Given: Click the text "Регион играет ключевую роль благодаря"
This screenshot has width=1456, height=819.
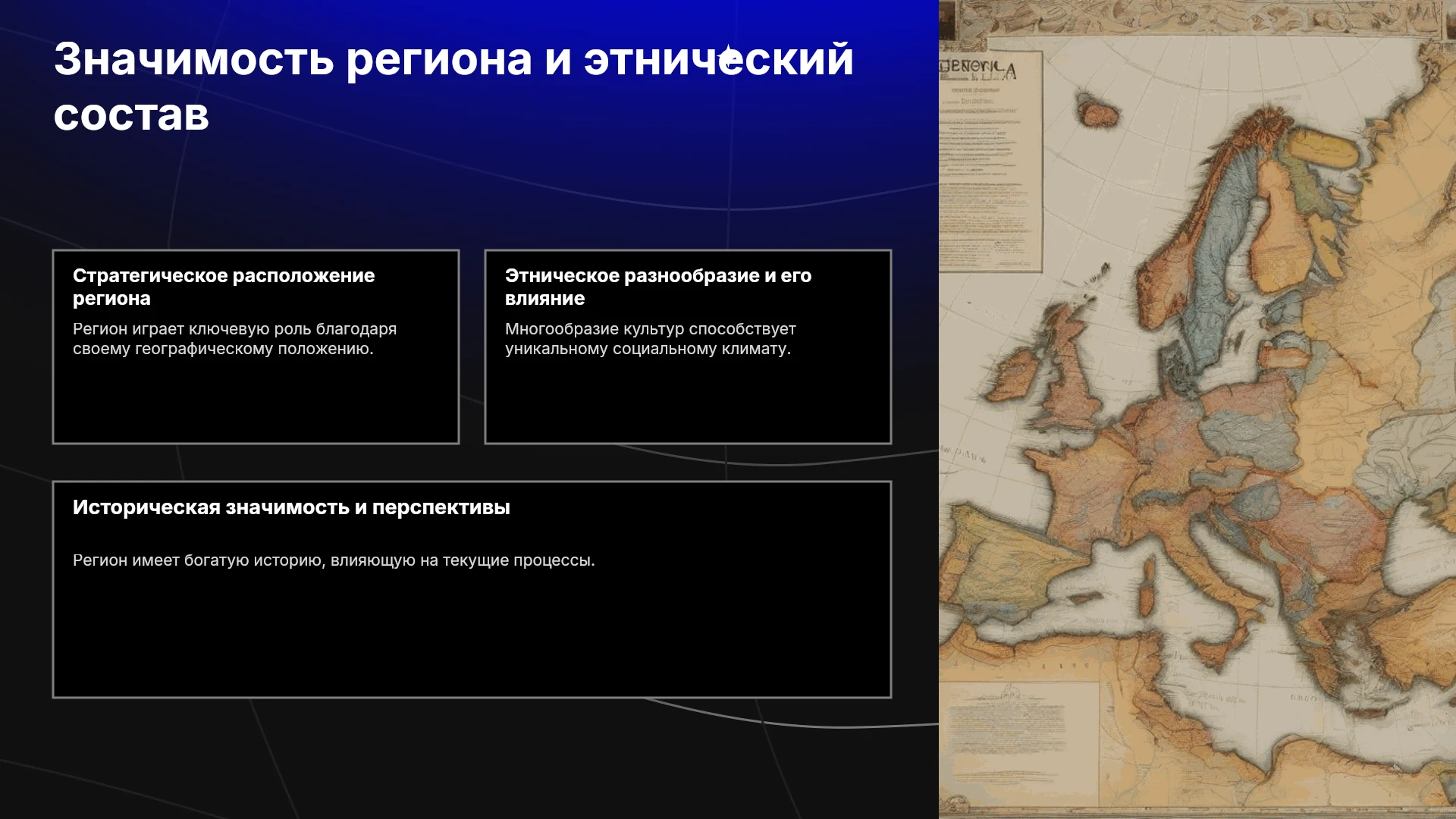Looking at the screenshot, I should pyautogui.click(x=234, y=329).
